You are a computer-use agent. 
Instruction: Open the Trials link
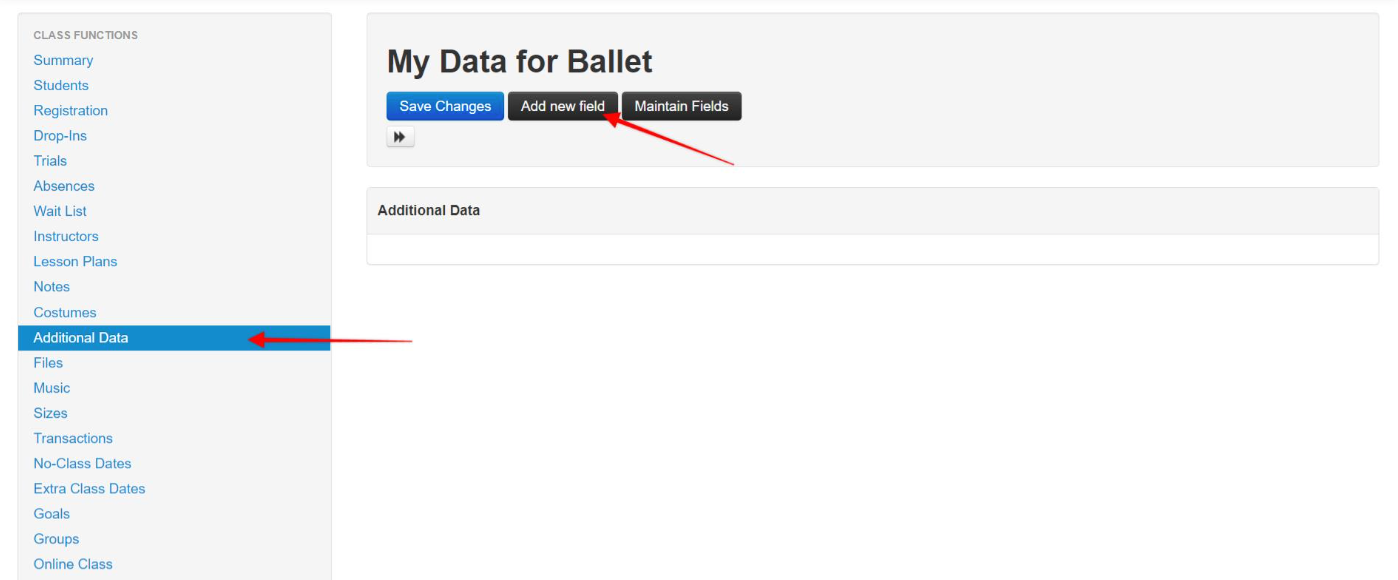tap(50, 160)
